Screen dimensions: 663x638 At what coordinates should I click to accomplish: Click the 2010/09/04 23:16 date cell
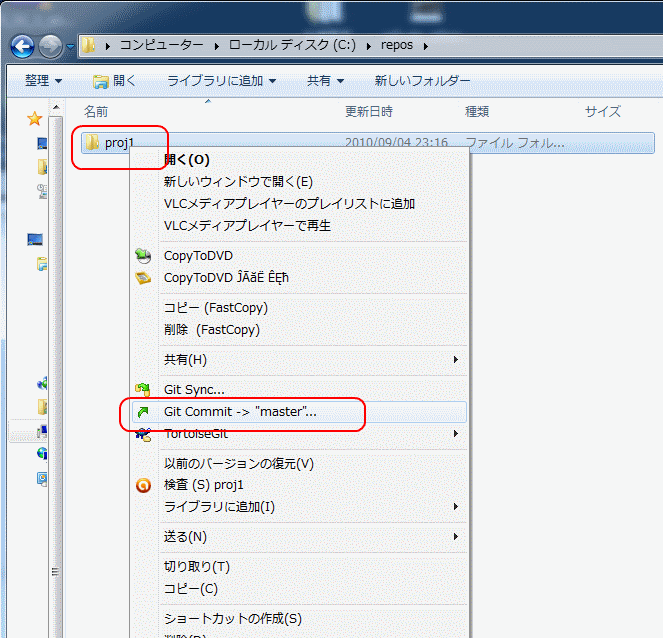click(396, 142)
